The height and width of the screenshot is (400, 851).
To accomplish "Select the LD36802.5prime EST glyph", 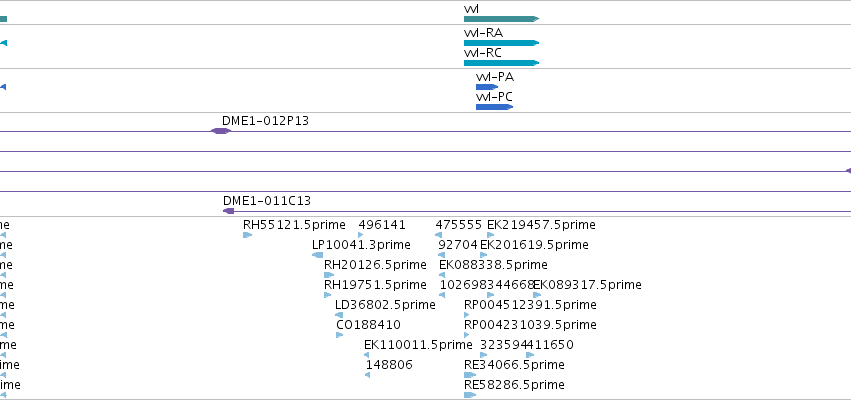I will click(339, 315).
